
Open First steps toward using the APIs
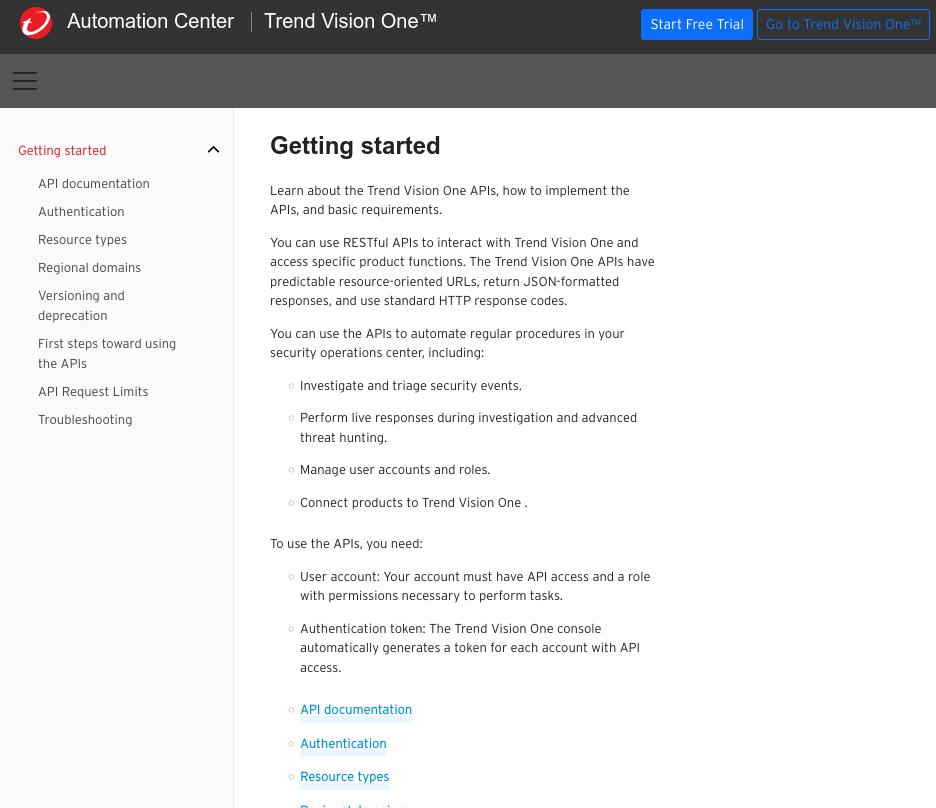107,353
